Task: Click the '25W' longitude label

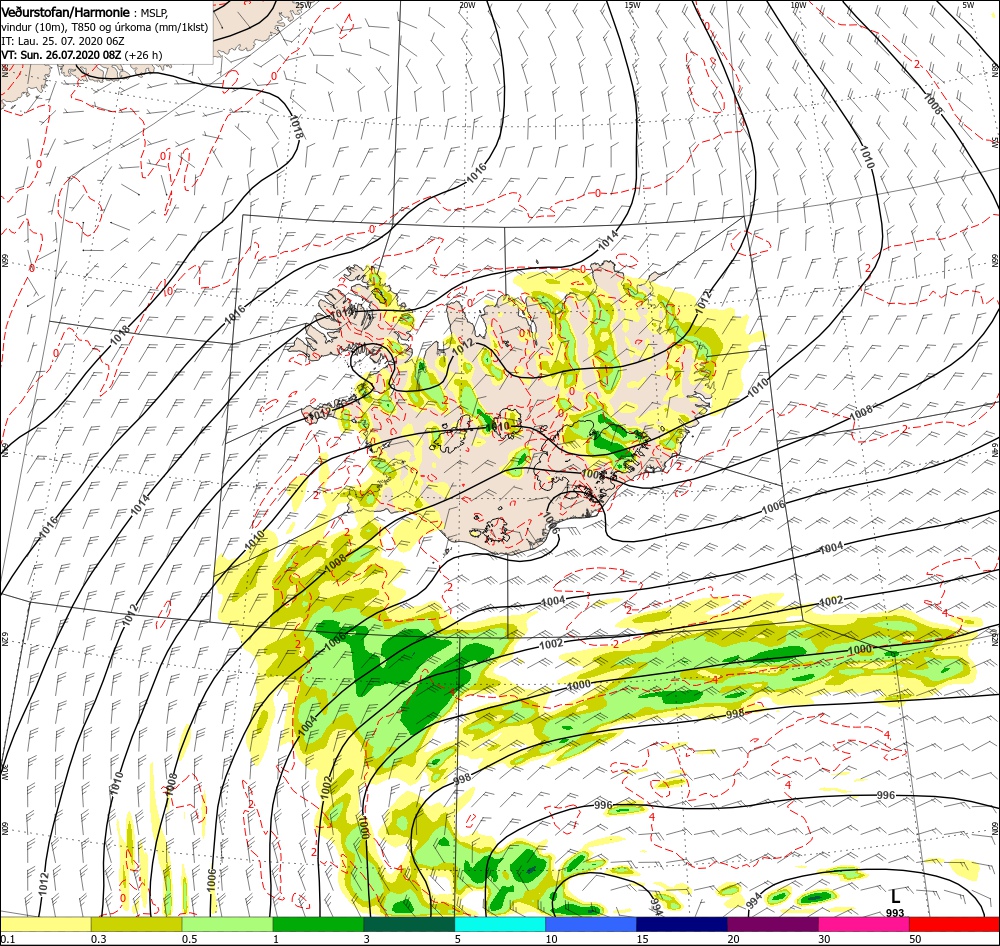Action: point(304,4)
